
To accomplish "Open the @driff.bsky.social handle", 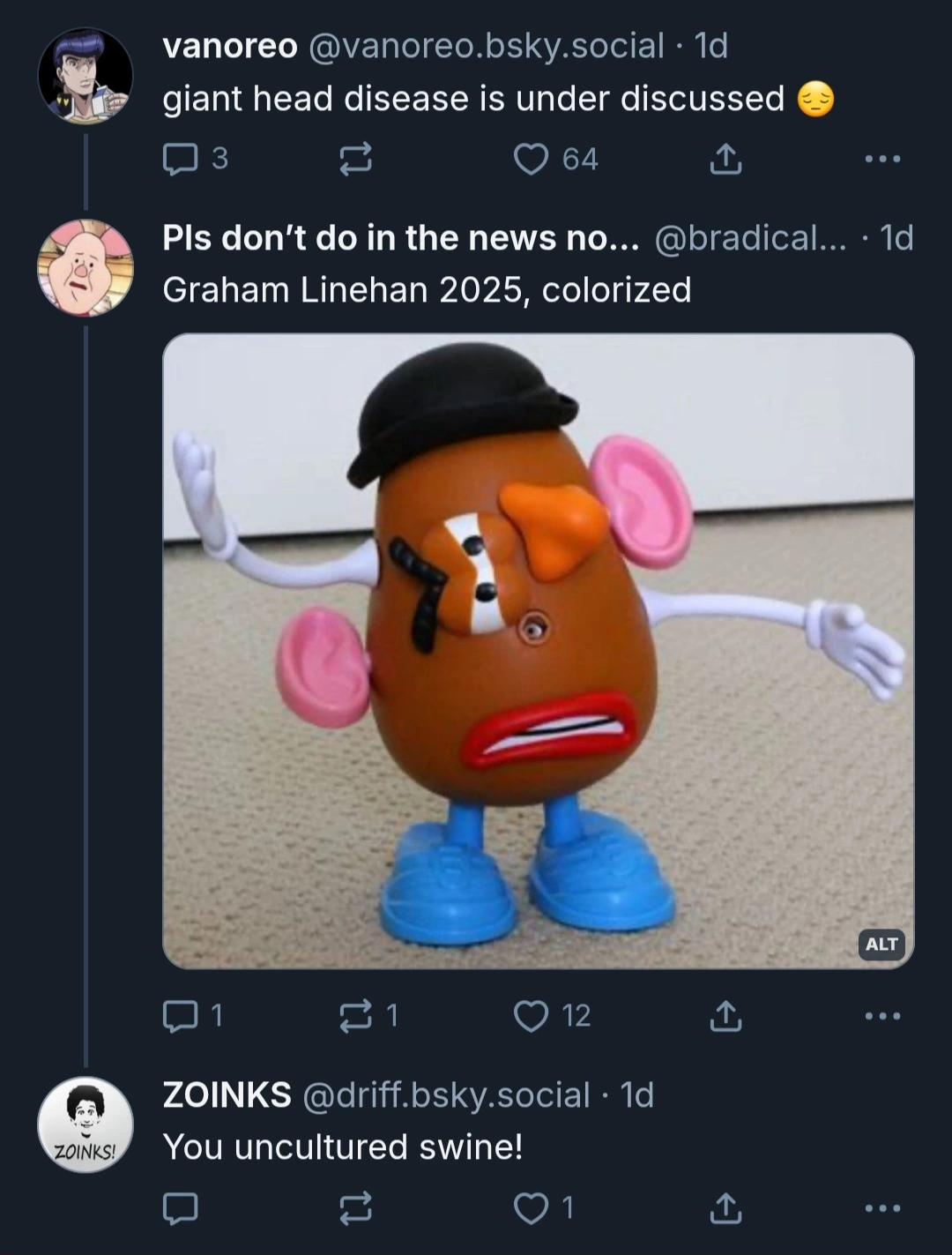I will pyautogui.click(x=446, y=1095).
